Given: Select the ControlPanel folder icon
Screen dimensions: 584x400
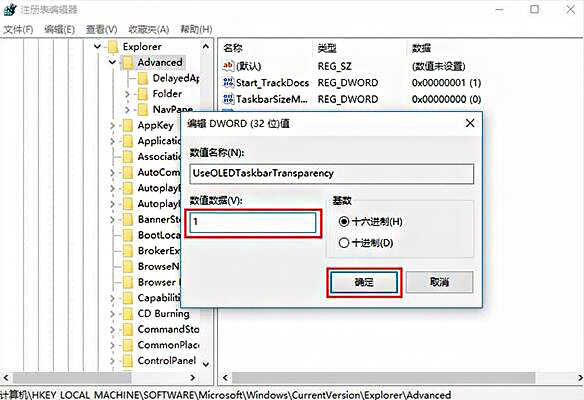Looking at the screenshot, I should (x=128, y=361).
